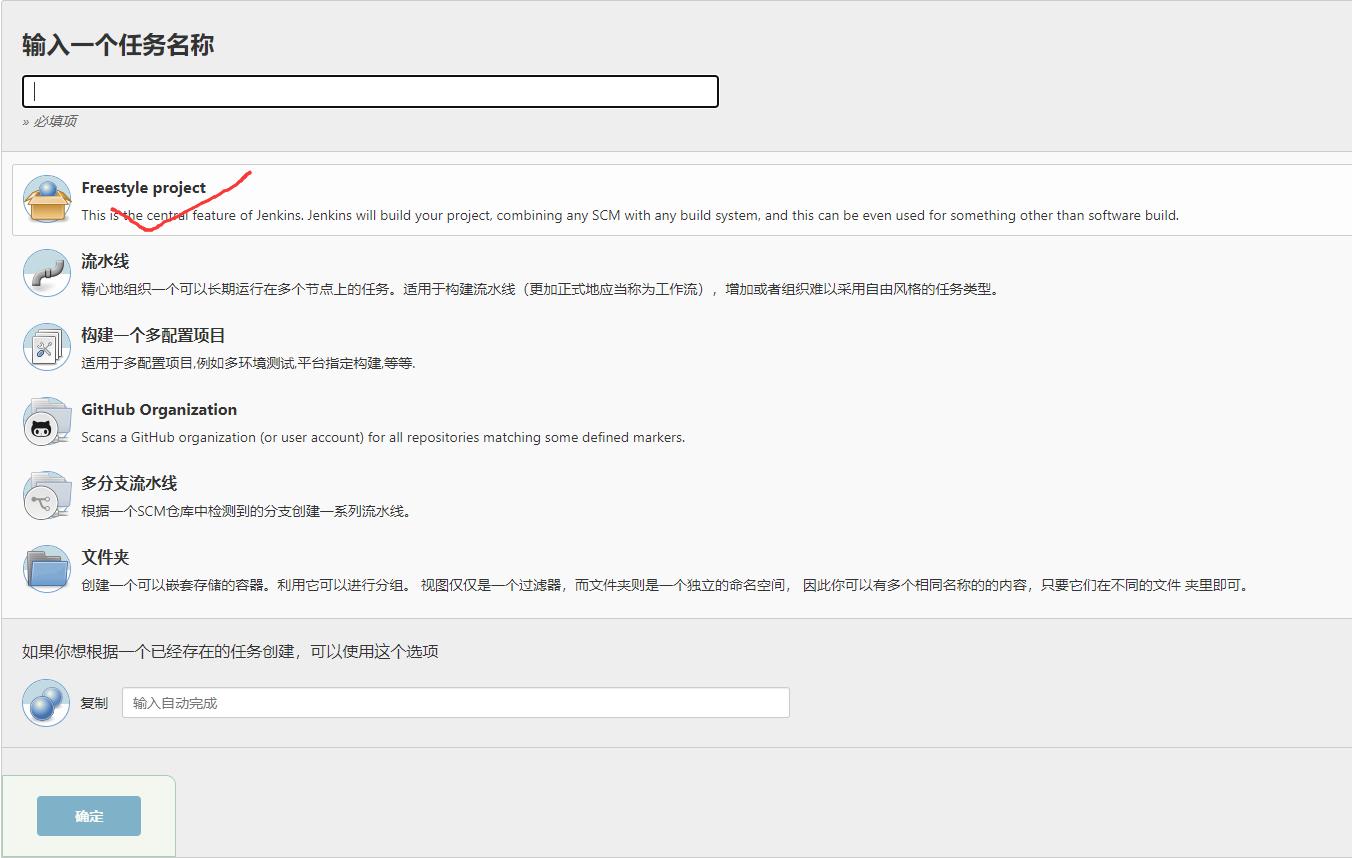Select the 多分支流水线 branch icon
Image resolution: width=1352 pixels, height=858 pixels.
point(47,495)
